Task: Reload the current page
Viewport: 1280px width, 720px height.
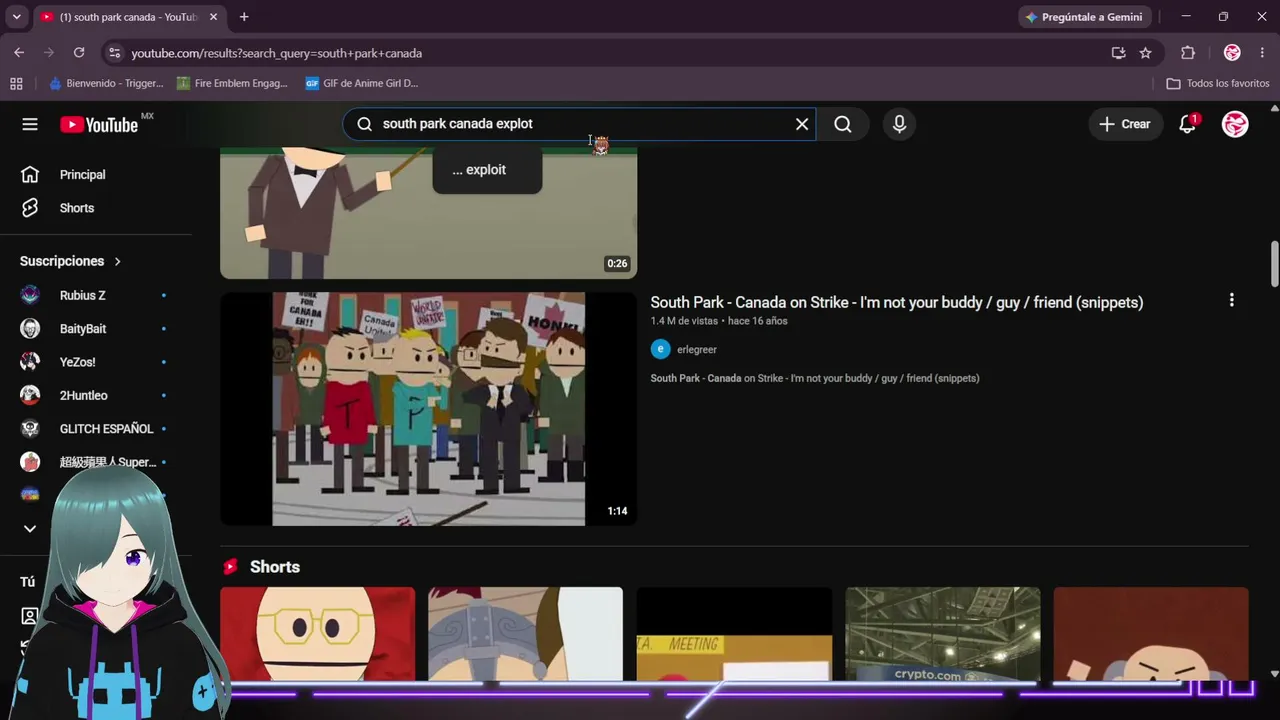Action: click(79, 53)
